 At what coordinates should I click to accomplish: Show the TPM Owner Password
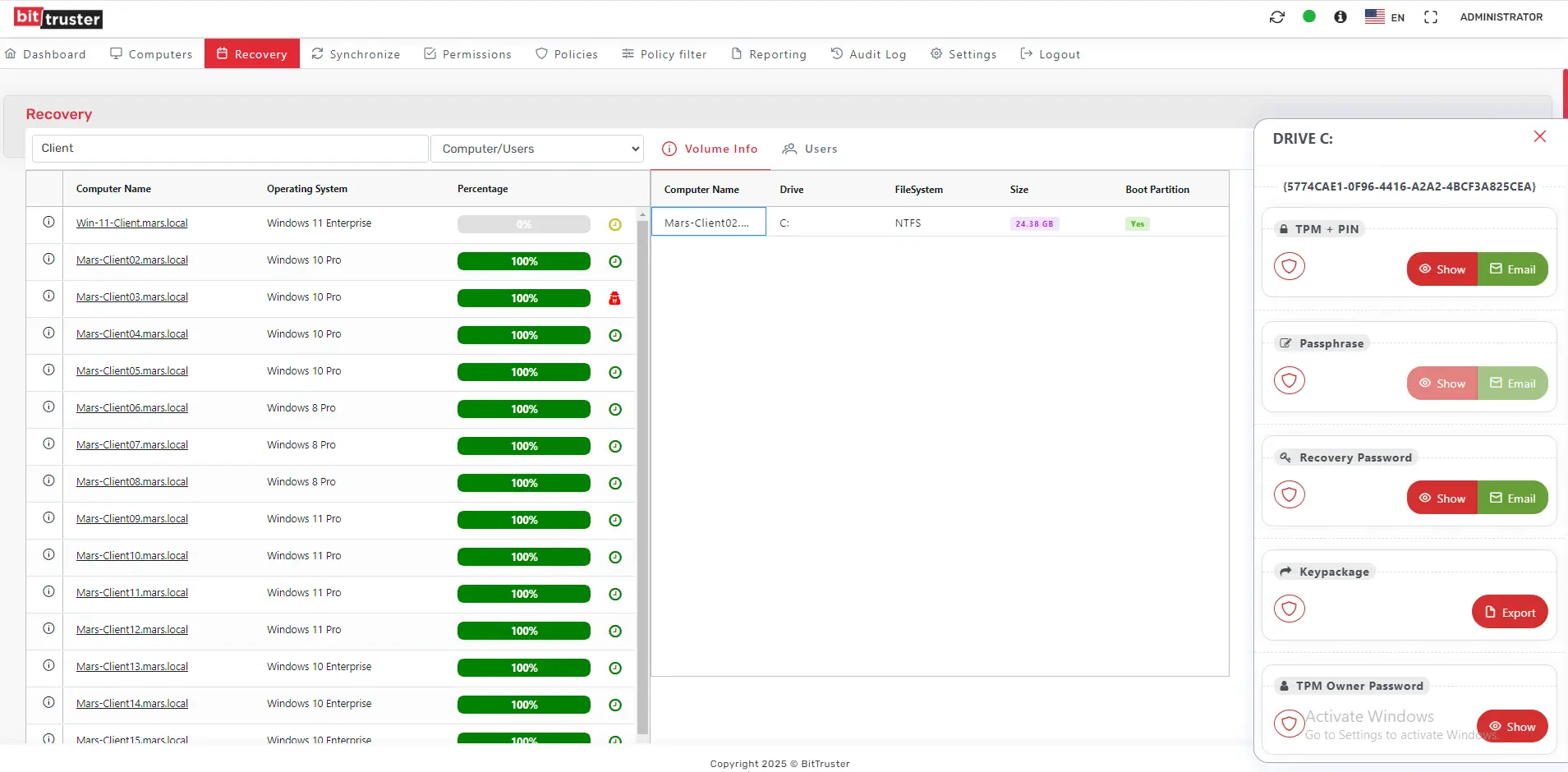1511,726
